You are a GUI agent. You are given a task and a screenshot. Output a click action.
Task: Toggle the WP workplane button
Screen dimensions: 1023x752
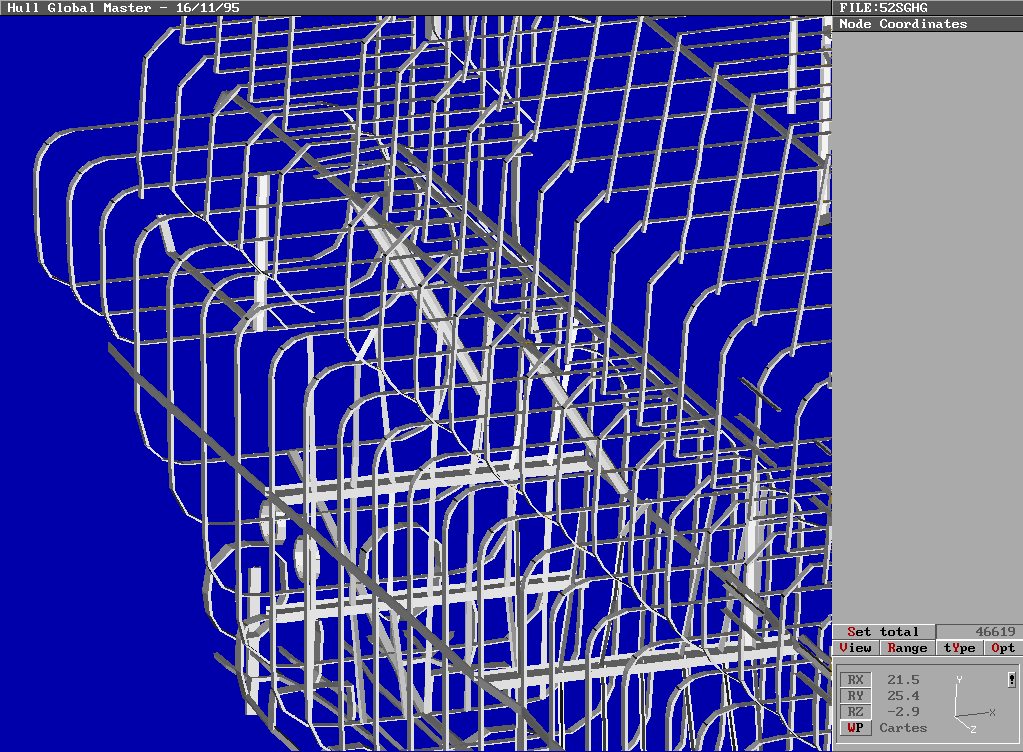855,728
